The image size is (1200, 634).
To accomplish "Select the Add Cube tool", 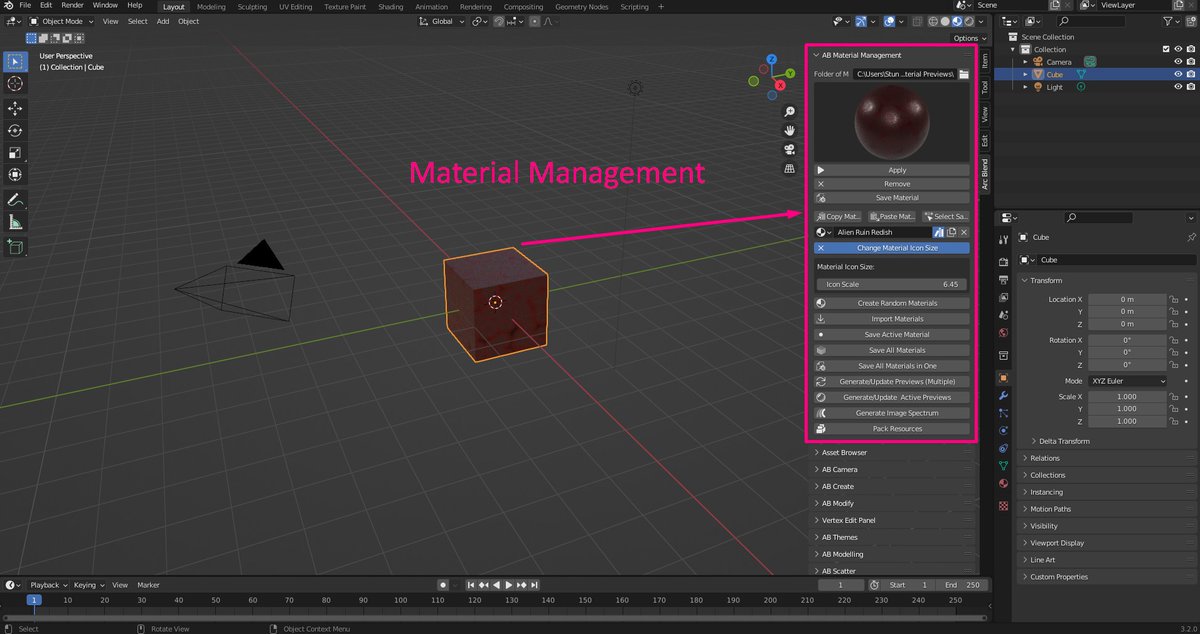I will [16, 247].
